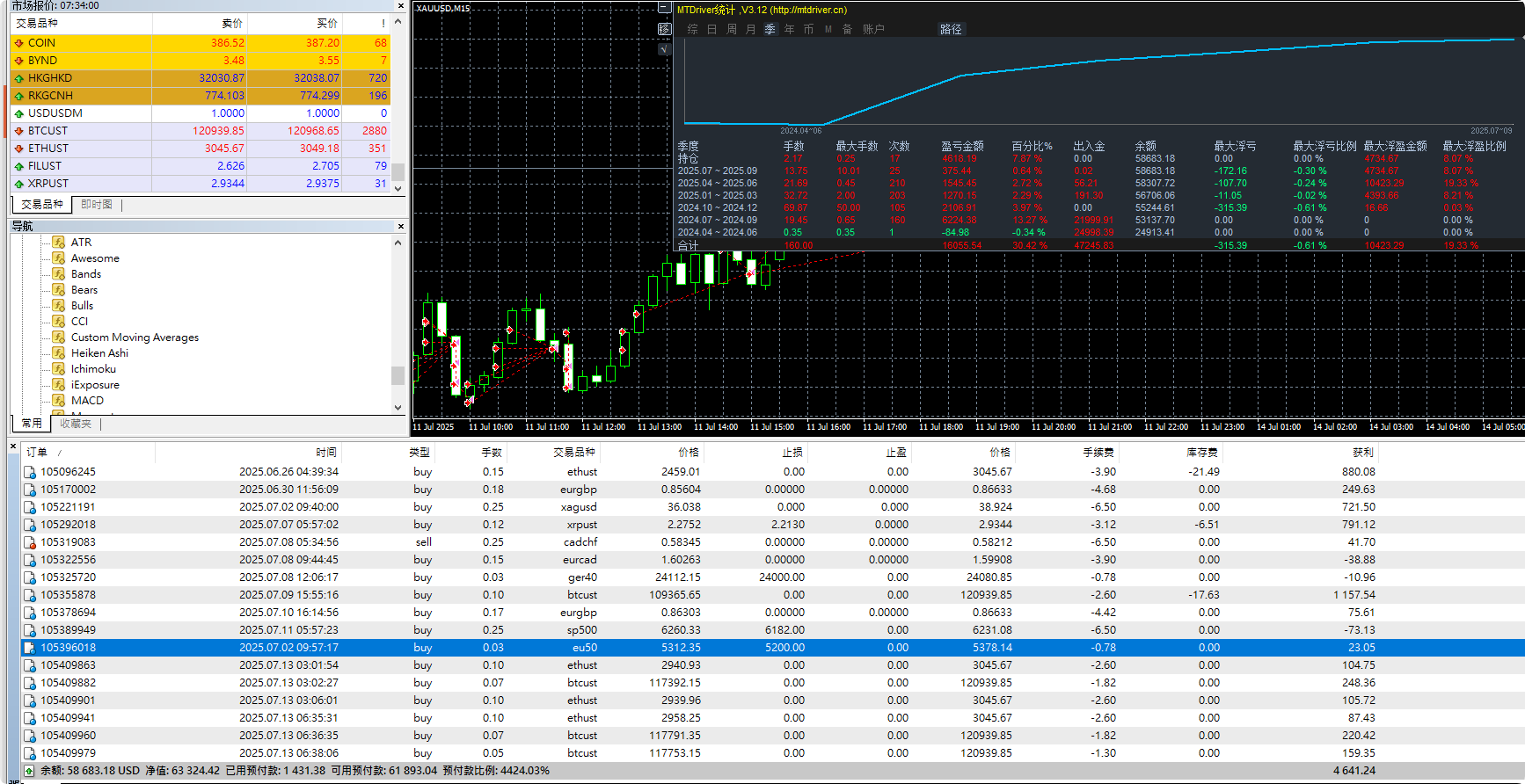
Task: Click the CCI indicator icon
Action: pos(59,321)
